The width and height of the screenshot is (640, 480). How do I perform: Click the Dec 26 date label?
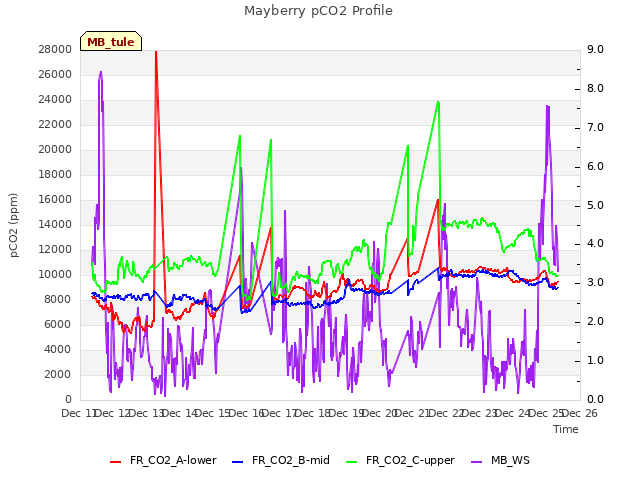click(x=579, y=413)
